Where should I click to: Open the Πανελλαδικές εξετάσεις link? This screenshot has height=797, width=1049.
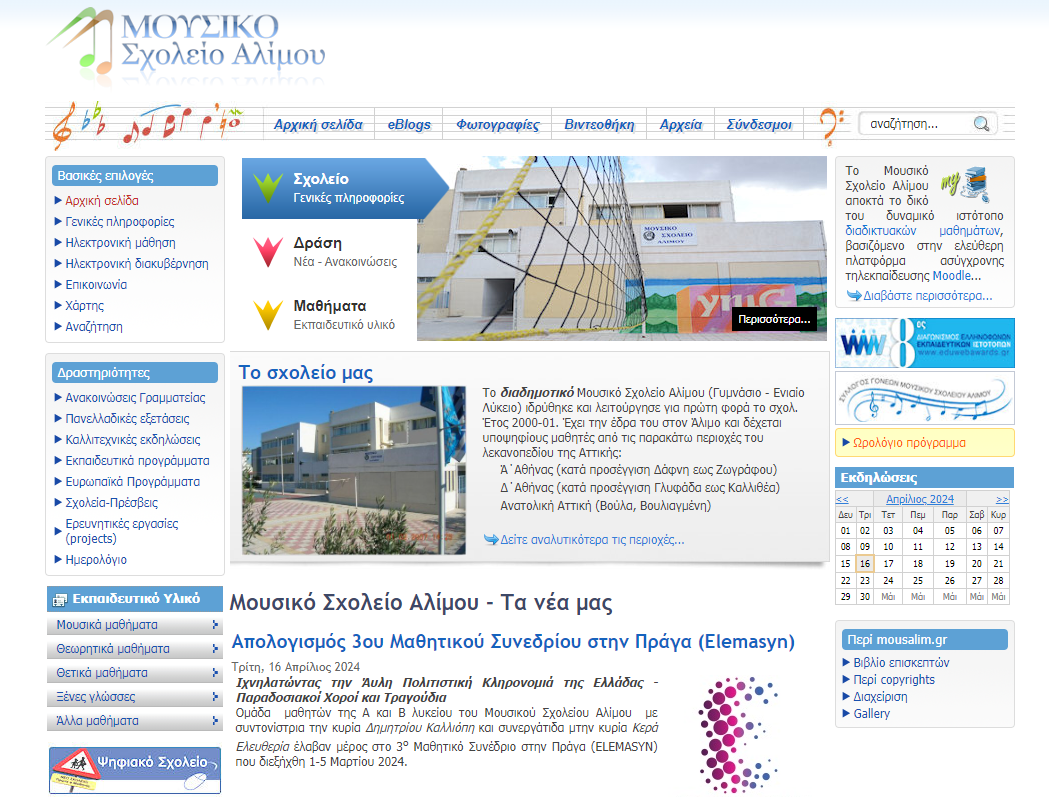pyautogui.click(x=127, y=418)
